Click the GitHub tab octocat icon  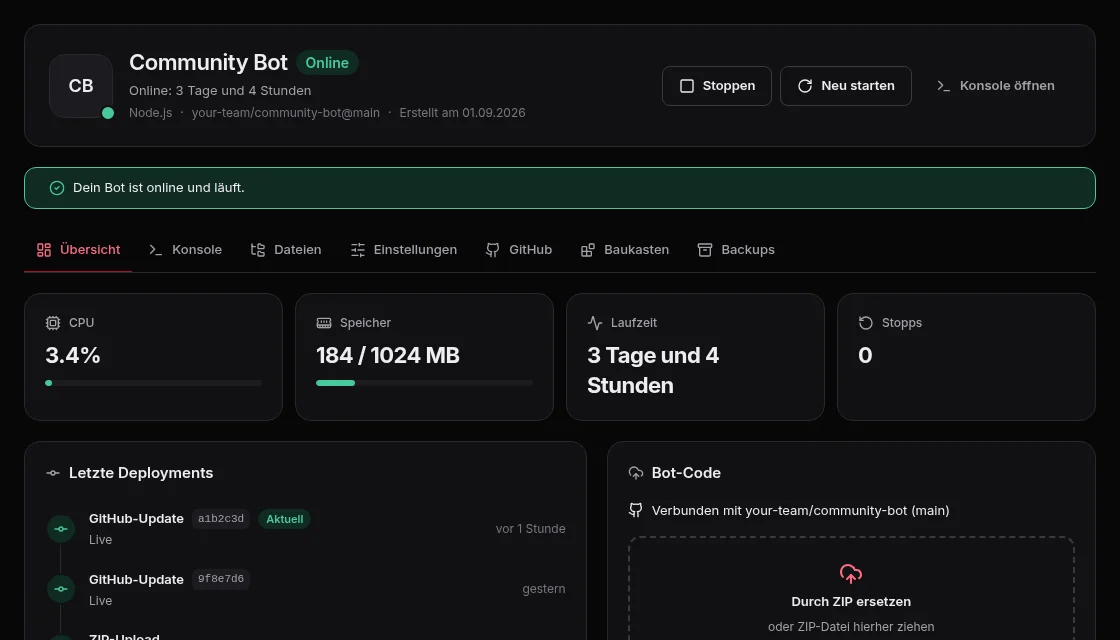(x=493, y=250)
